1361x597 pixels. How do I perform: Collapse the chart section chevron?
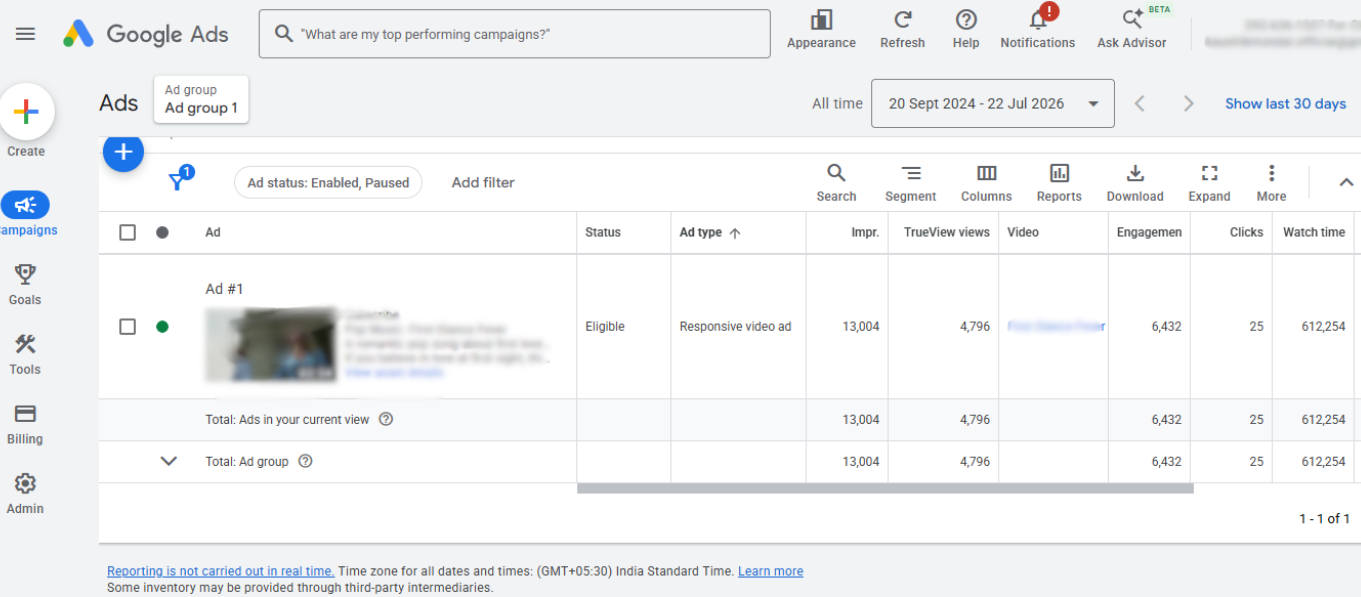pos(1346,182)
